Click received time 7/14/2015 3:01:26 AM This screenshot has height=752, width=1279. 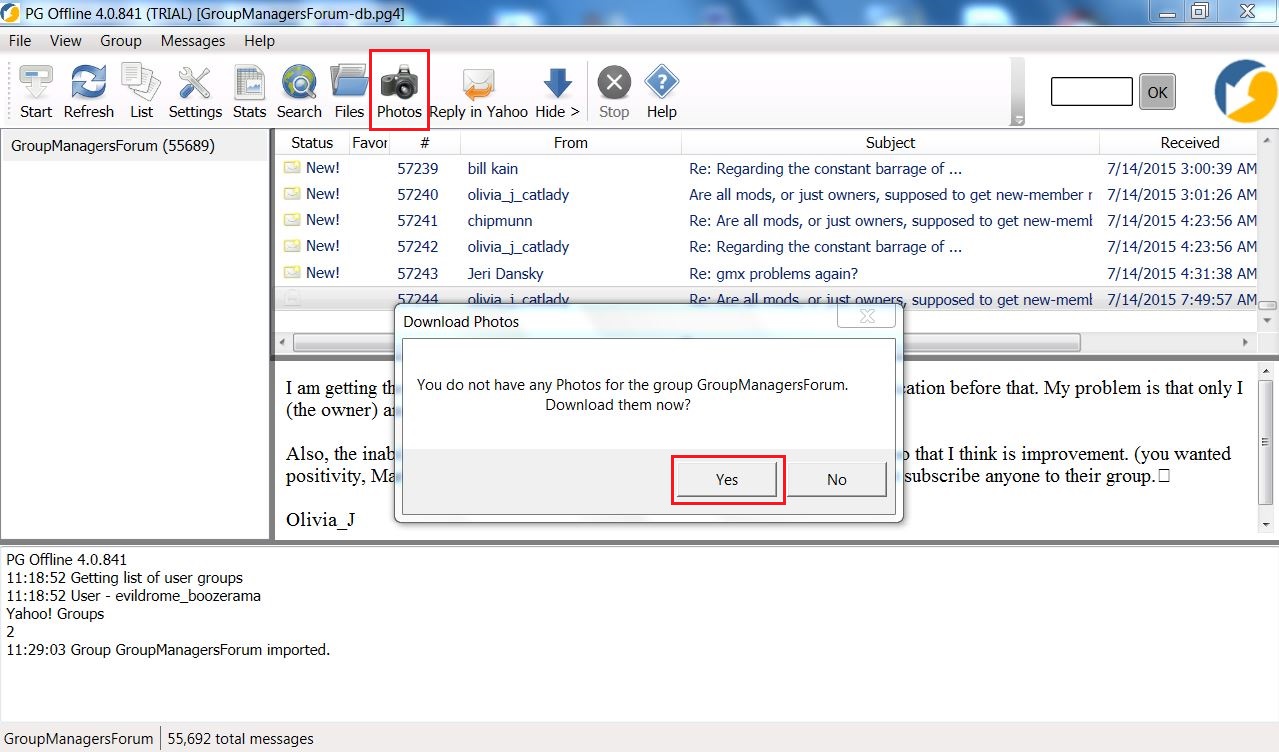pyautogui.click(x=1183, y=195)
